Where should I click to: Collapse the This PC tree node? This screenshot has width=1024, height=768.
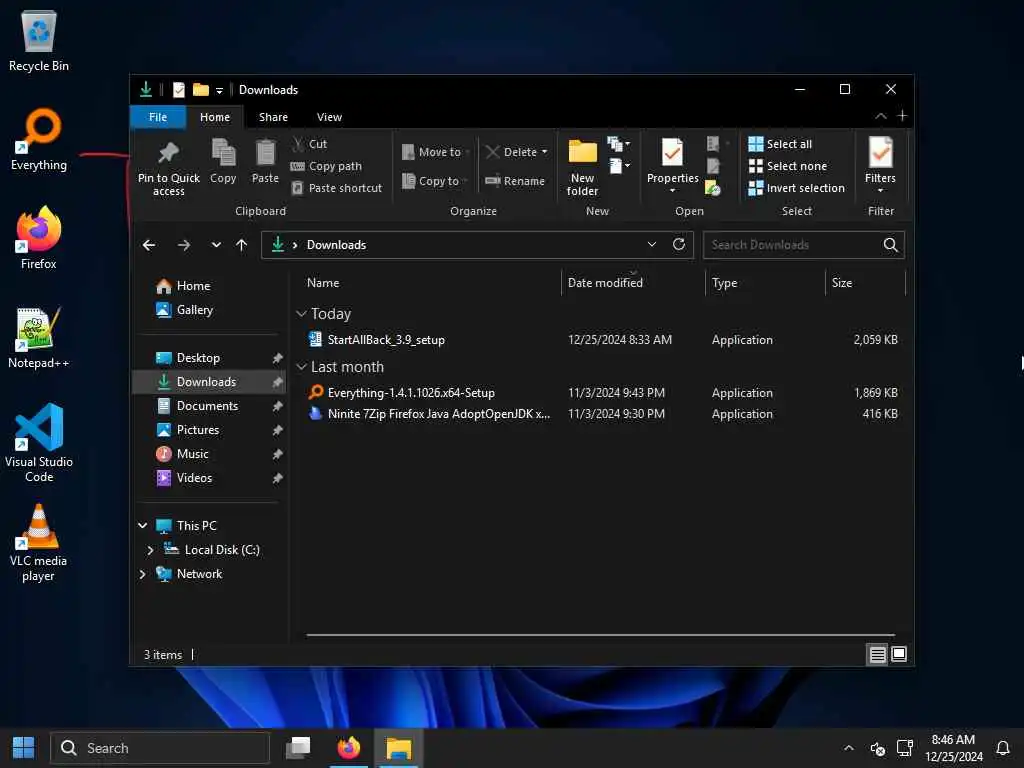pyautogui.click(x=143, y=526)
